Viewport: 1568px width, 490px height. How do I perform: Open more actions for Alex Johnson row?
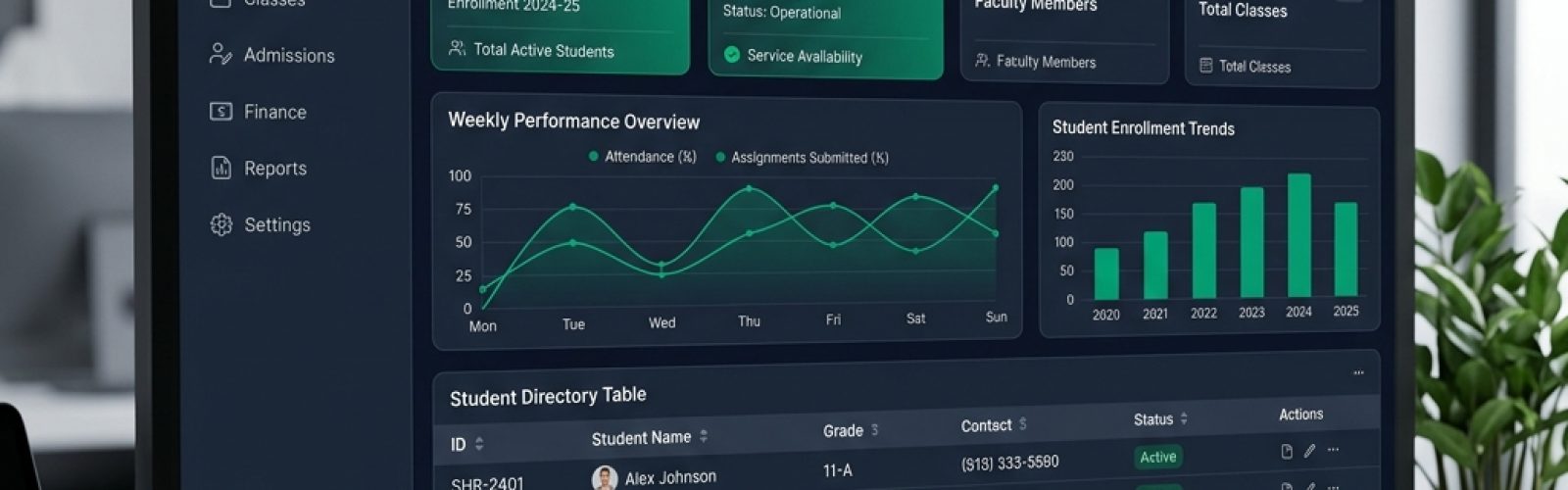coord(1333,451)
